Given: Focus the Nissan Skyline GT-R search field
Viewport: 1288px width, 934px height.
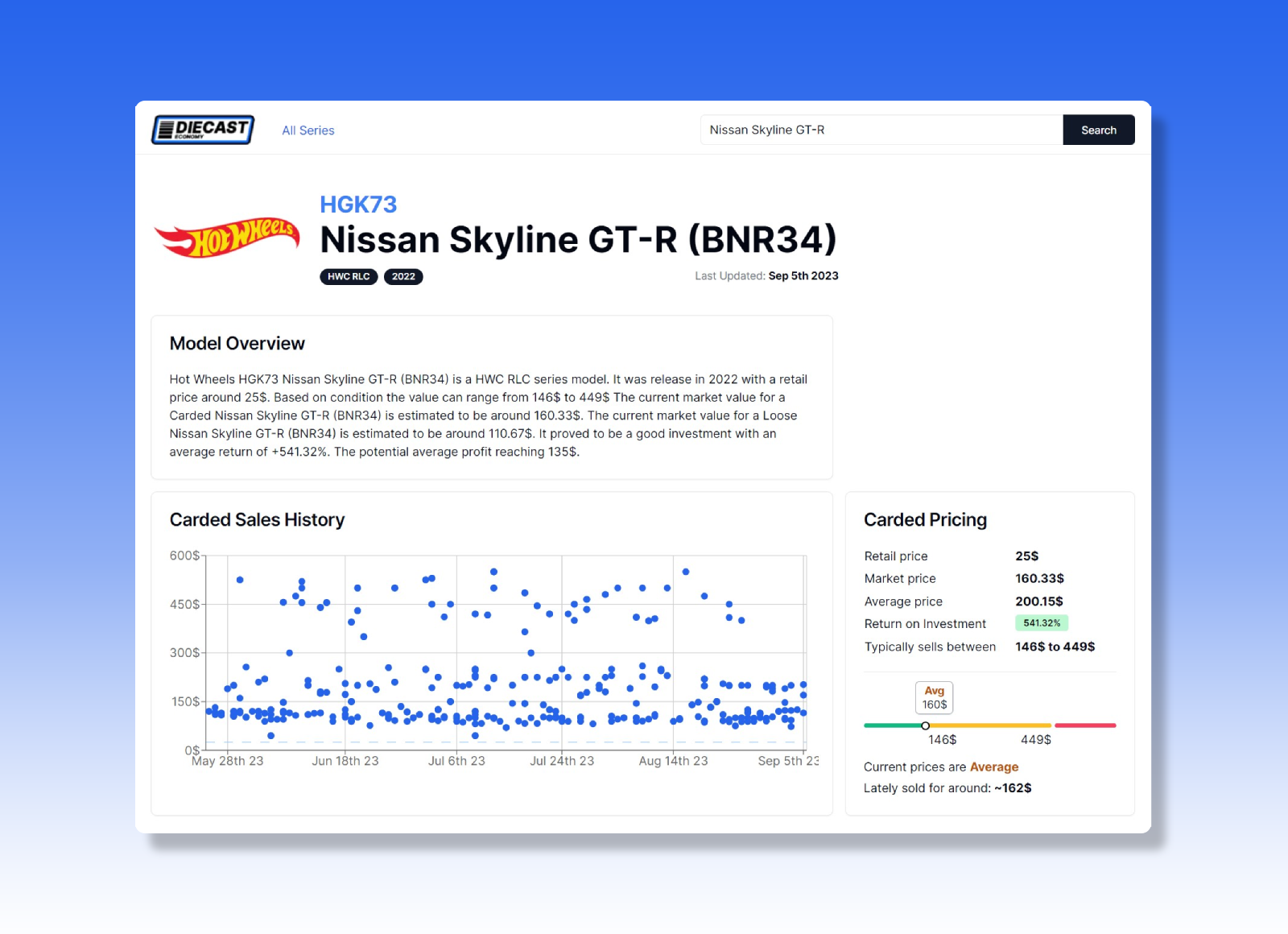Looking at the screenshot, I should [881, 130].
